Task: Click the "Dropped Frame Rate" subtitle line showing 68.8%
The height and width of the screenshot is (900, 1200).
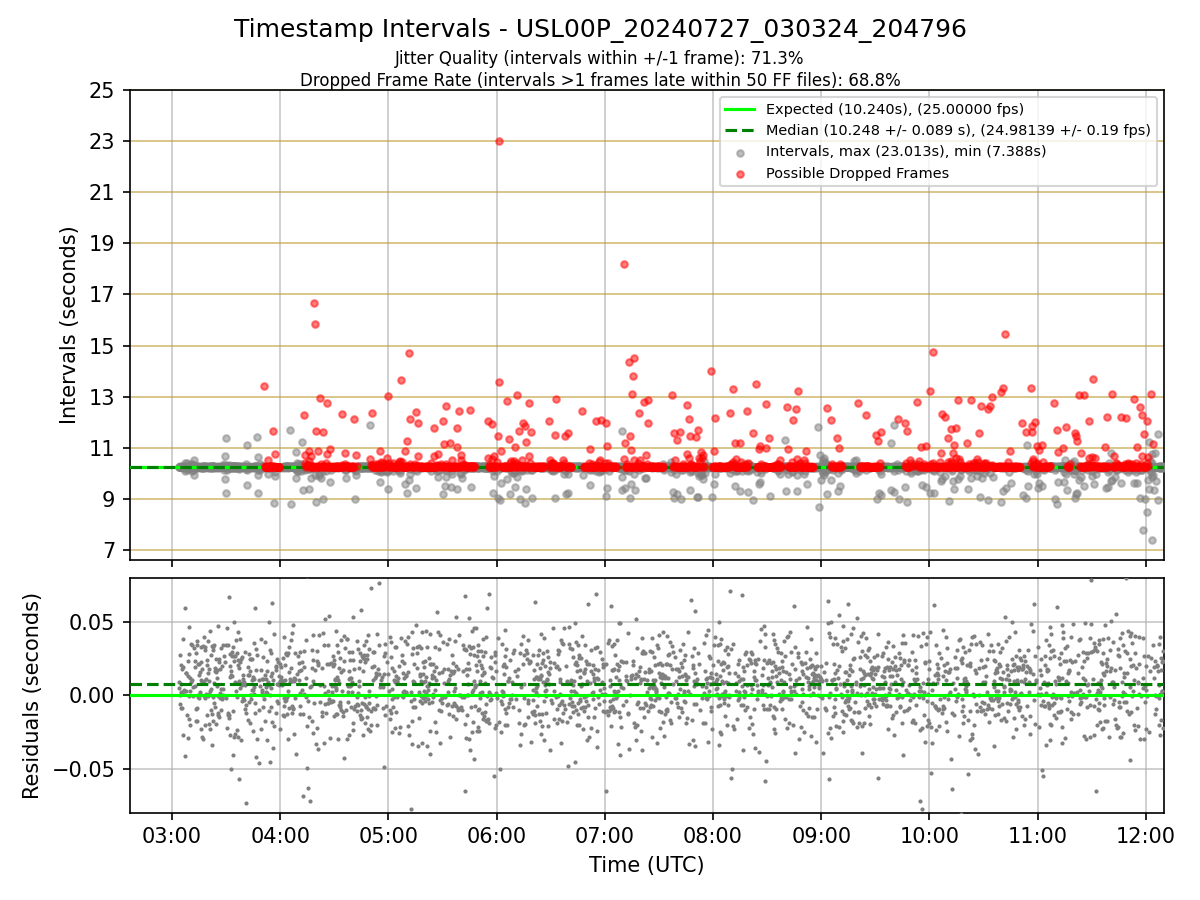Action: coord(600,80)
